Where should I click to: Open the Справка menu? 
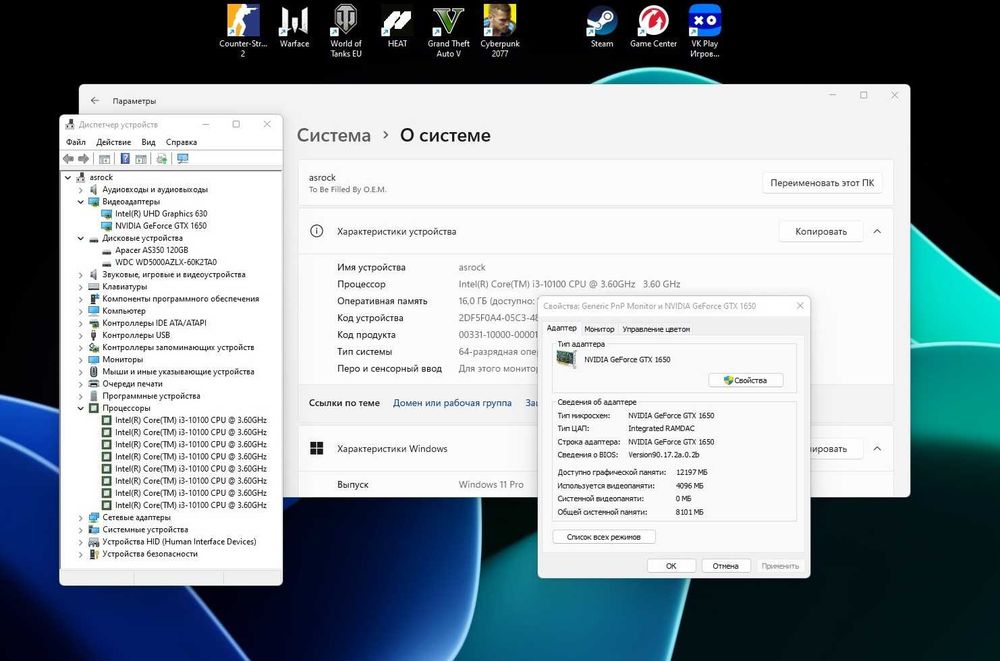[x=182, y=142]
